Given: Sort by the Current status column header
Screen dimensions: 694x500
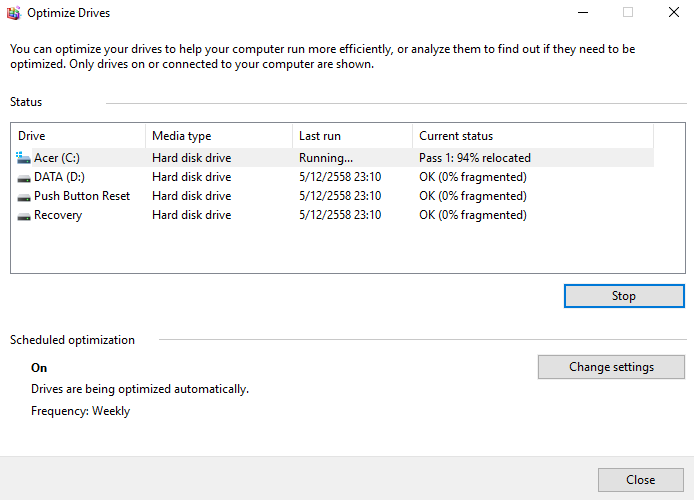Looking at the screenshot, I should tap(533, 136).
